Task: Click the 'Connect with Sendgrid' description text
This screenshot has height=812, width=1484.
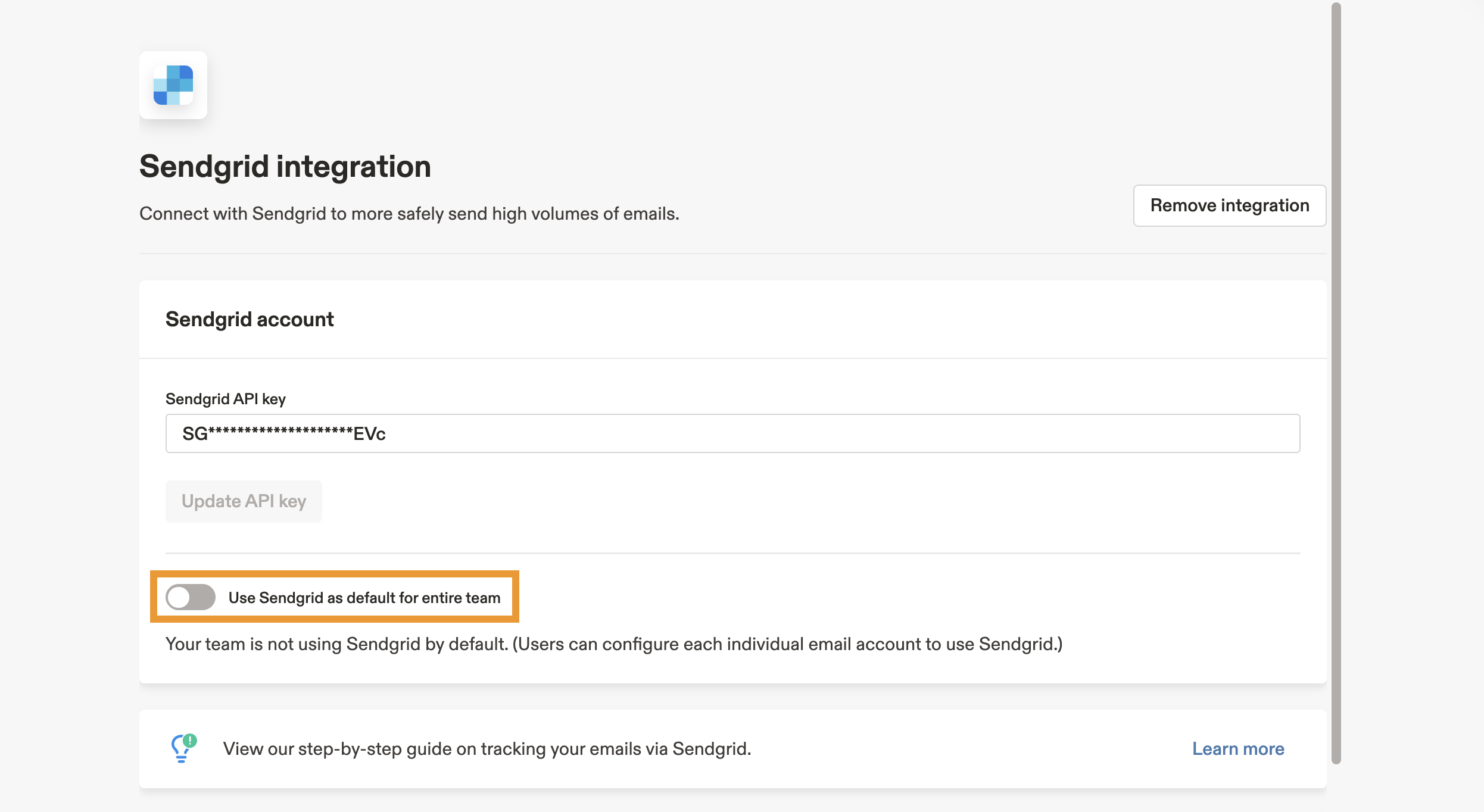Action: [x=409, y=214]
